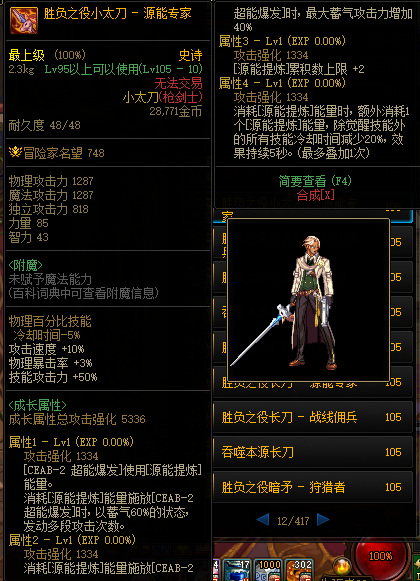Click 简要查看 (F4) to view summary
Screen dimensions: 420x581
(x=315, y=181)
